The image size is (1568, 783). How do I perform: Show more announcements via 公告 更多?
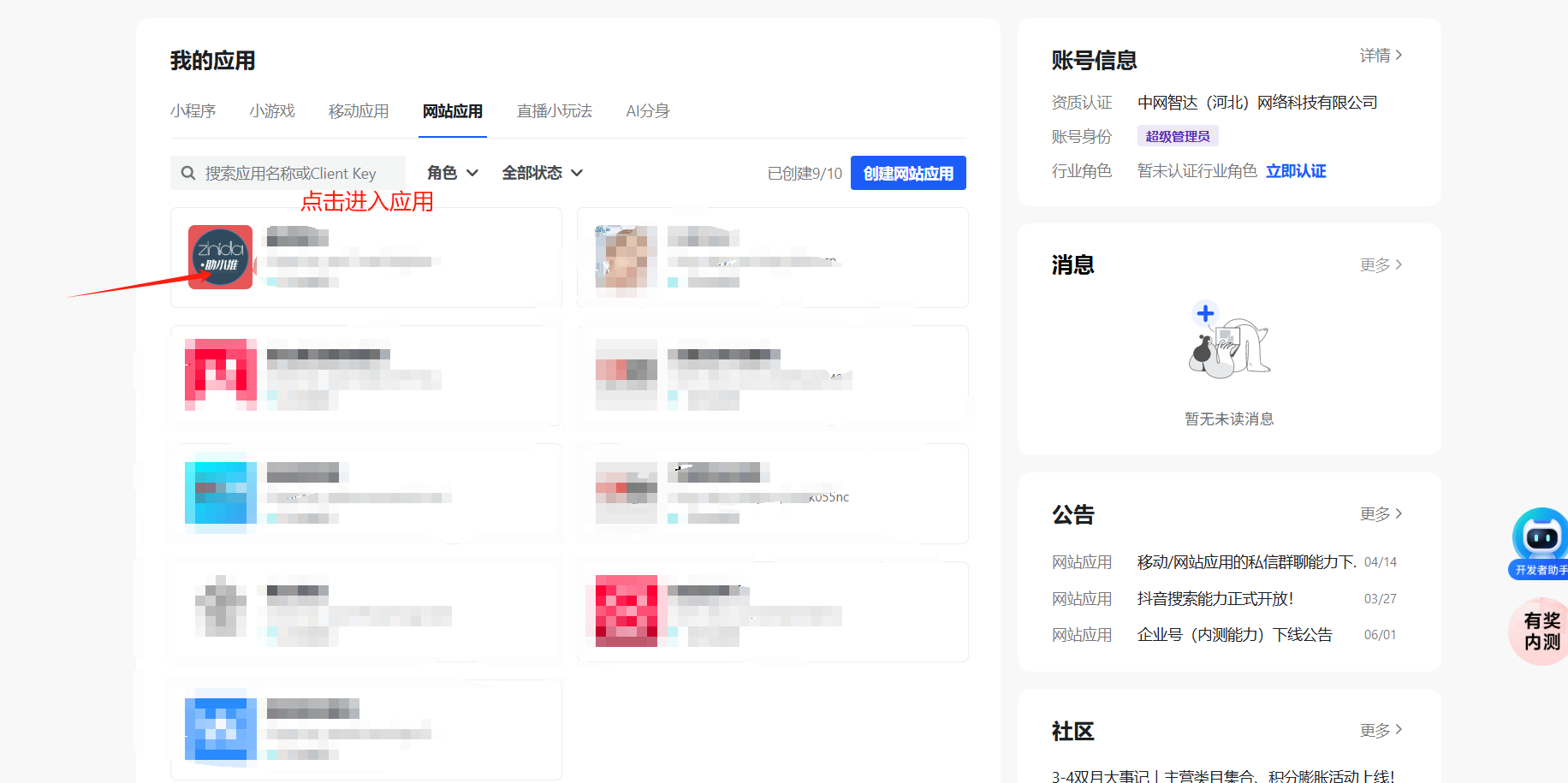(x=1380, y=514)
